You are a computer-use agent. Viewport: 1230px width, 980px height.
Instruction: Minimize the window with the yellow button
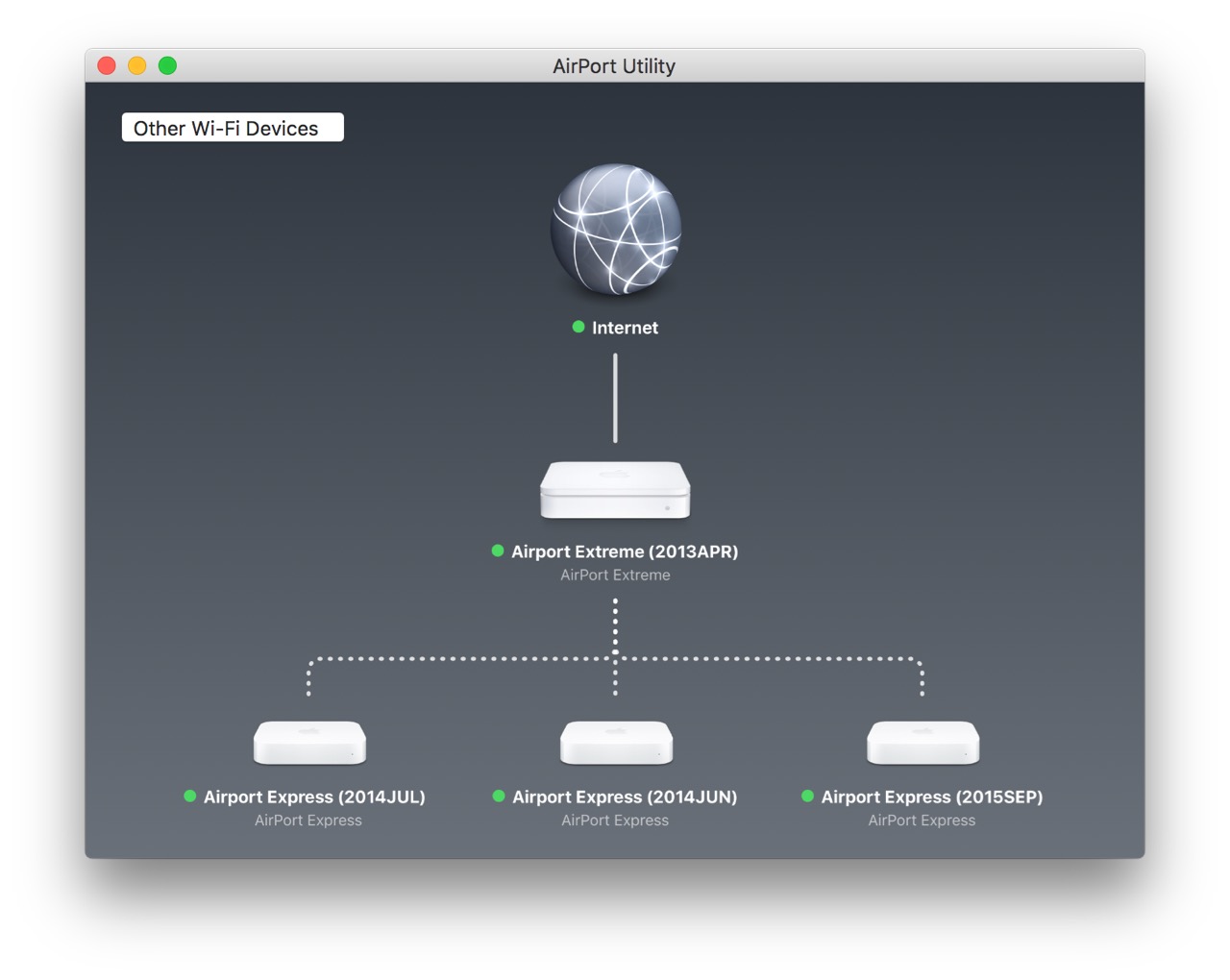137,65
